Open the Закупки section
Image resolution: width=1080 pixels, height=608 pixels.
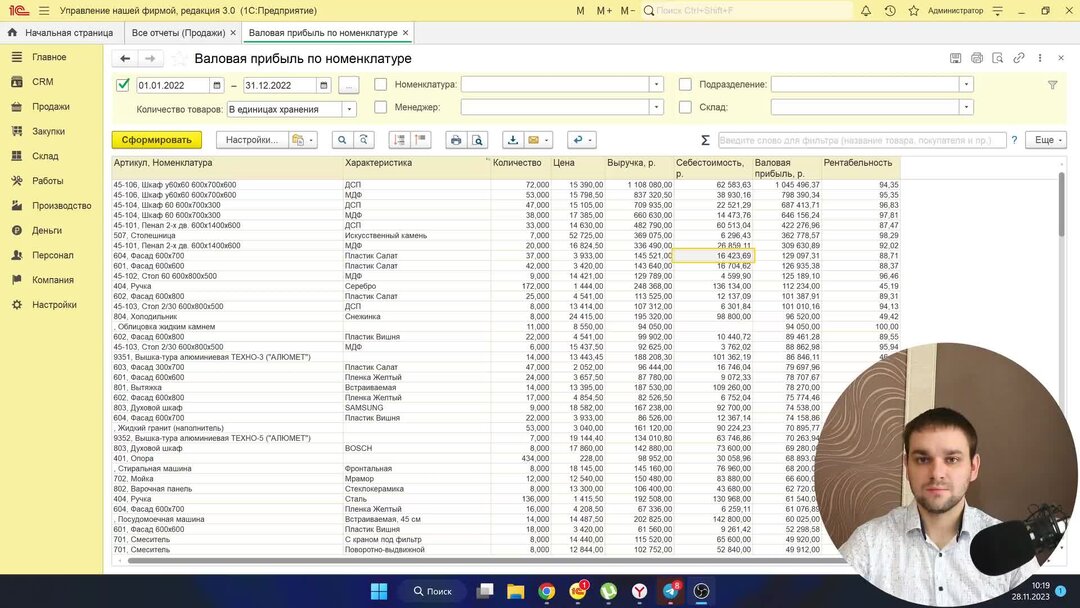click(48, 131)
